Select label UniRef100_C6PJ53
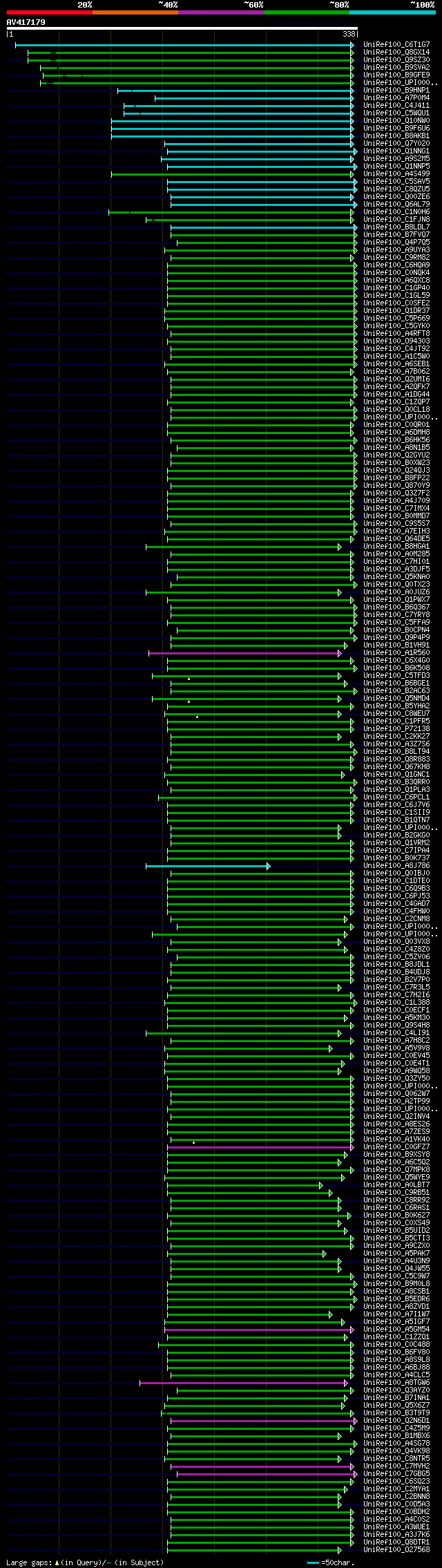This screenshot has height=1568, width=442. click(396, 896)
